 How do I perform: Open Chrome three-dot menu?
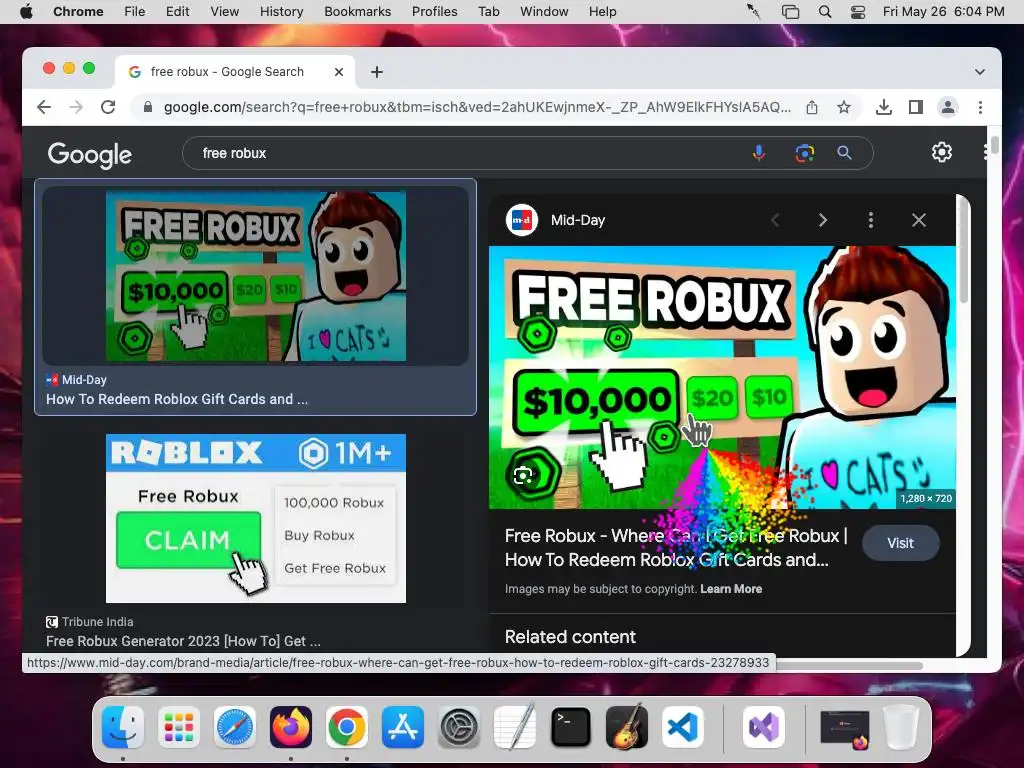[980, 107]
